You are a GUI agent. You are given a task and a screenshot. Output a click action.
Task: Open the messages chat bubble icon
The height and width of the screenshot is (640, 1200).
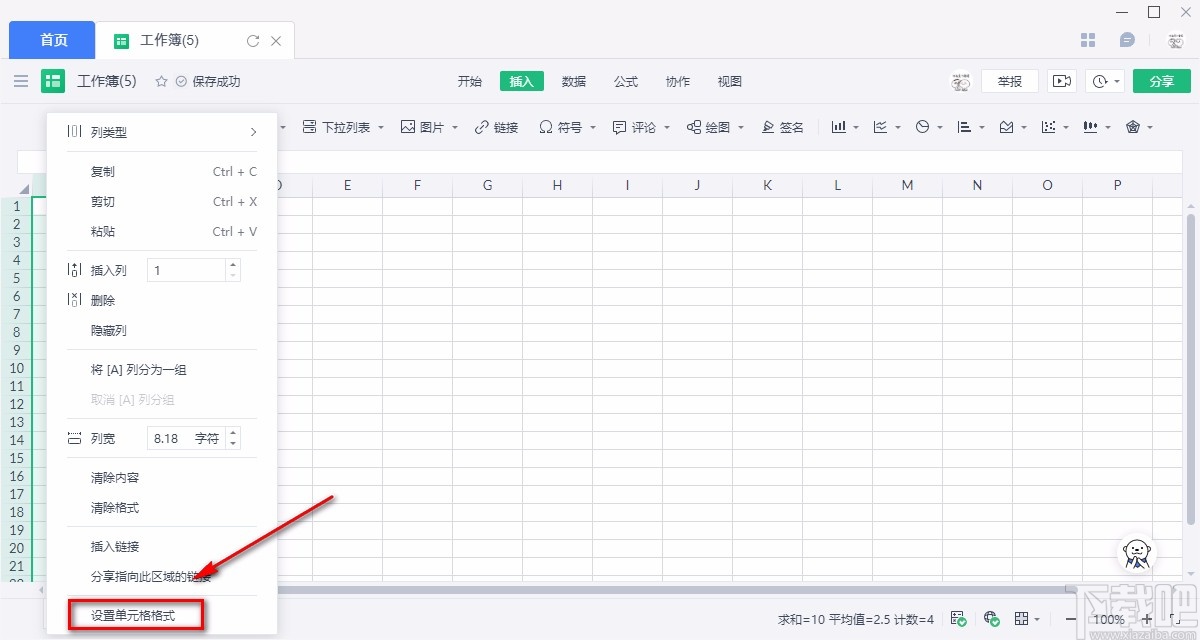click(1127, 40)
